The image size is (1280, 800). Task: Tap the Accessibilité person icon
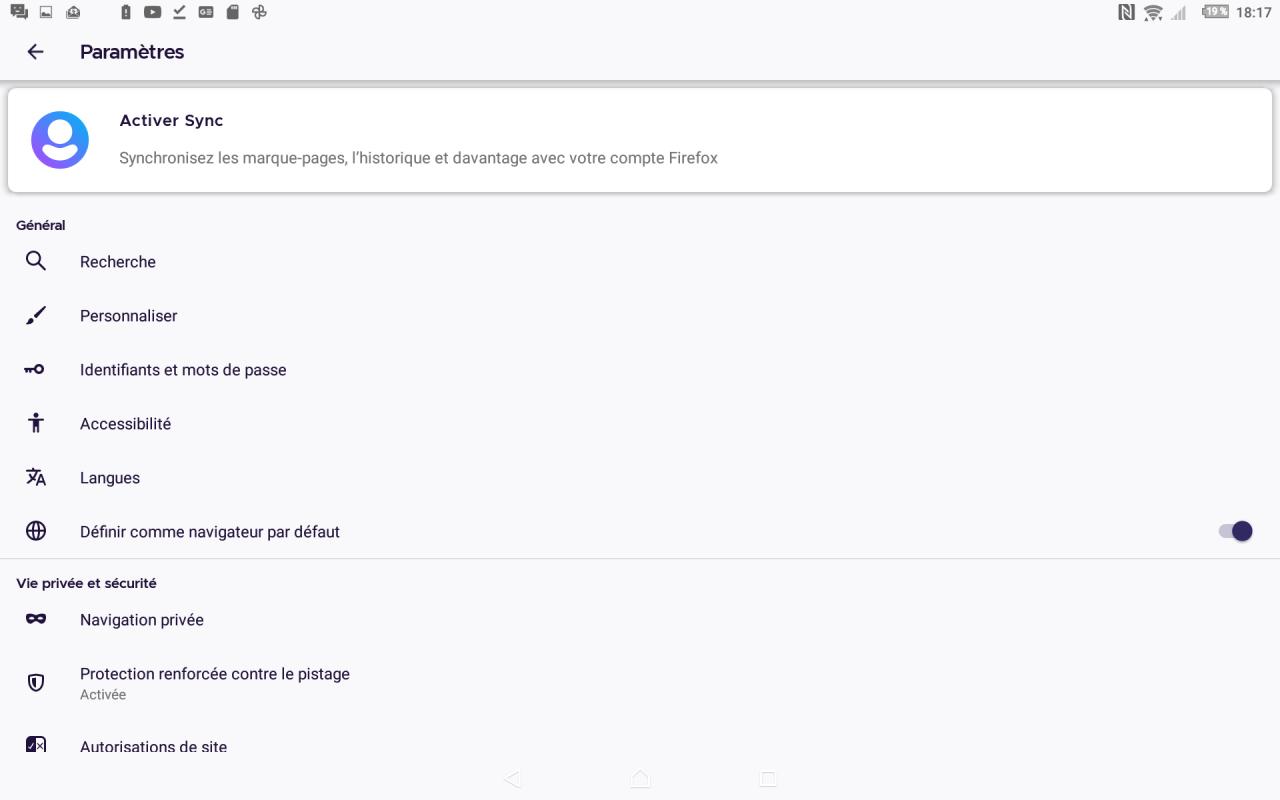click(x=36, y=424)
